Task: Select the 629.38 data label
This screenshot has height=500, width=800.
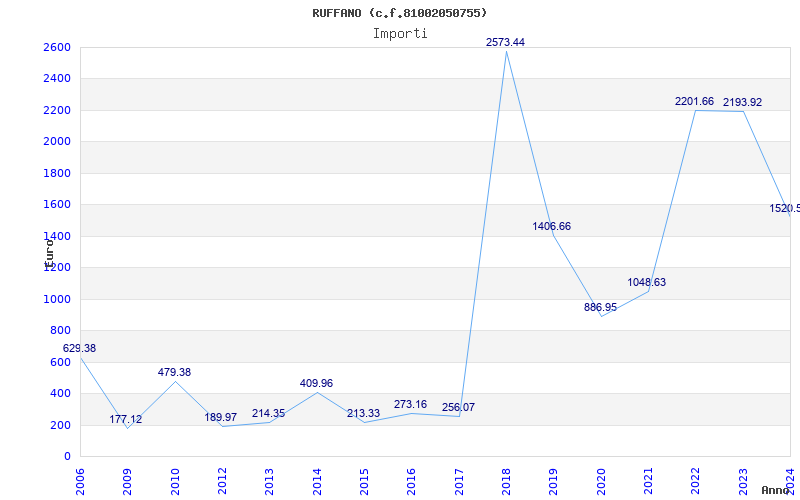Action: point(79,348)
